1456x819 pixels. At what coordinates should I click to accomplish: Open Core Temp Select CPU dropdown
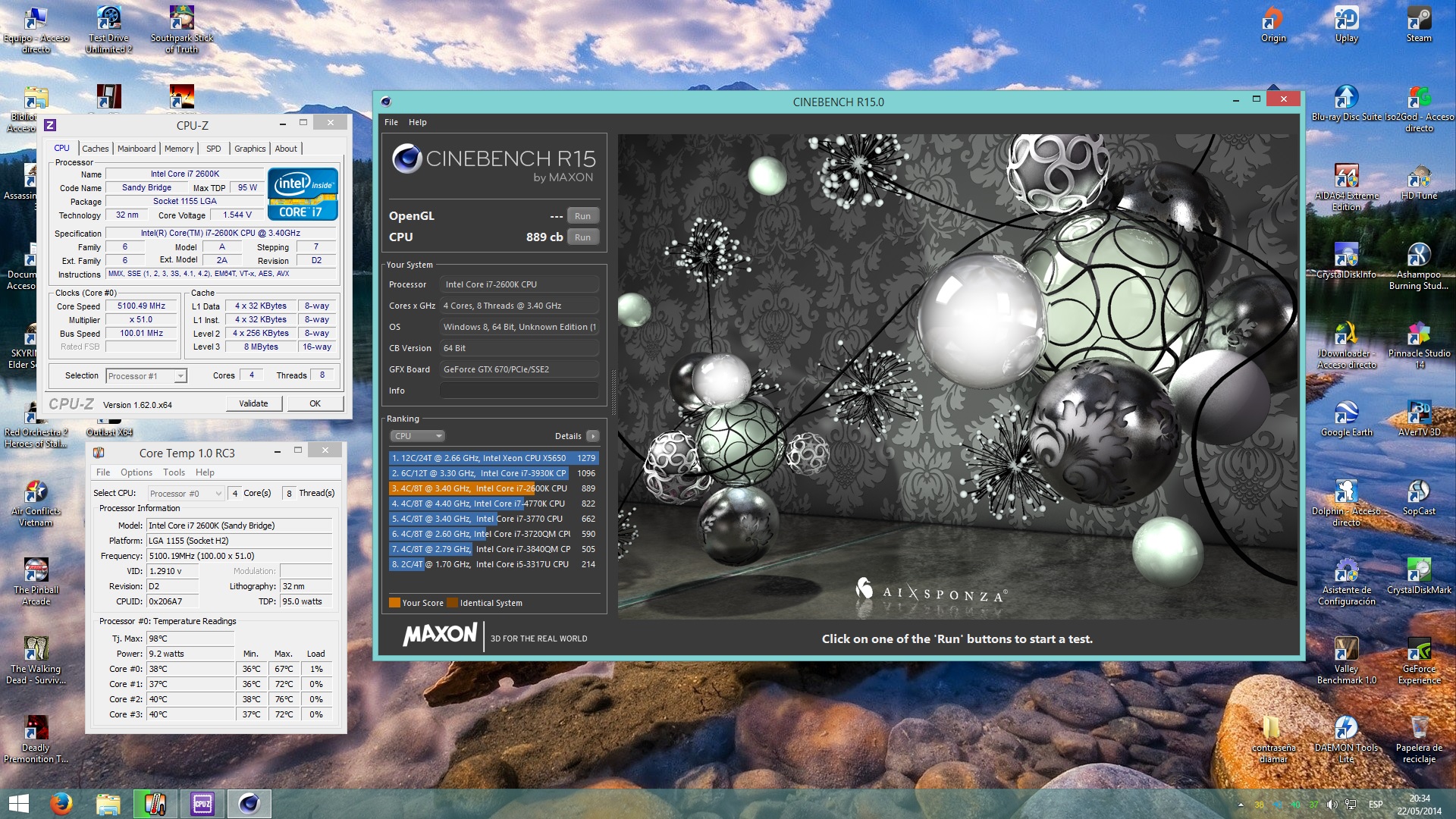(185, 494)
